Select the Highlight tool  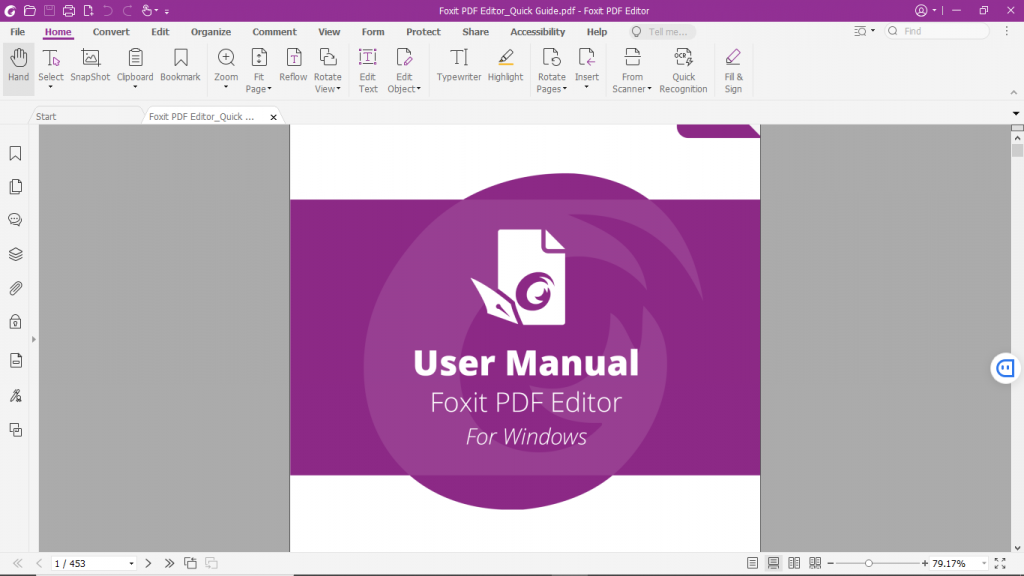pos(505,66)
